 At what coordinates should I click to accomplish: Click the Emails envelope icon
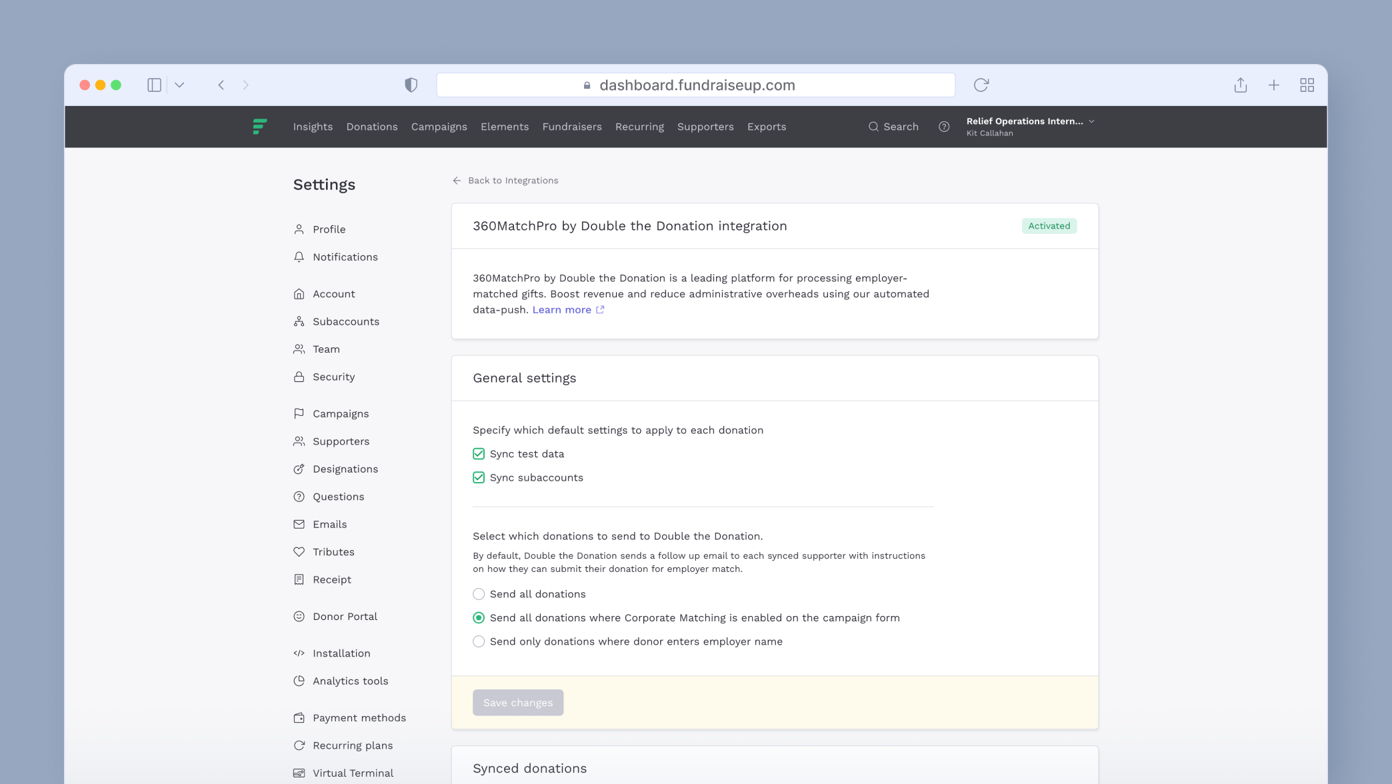click(298, 524)
